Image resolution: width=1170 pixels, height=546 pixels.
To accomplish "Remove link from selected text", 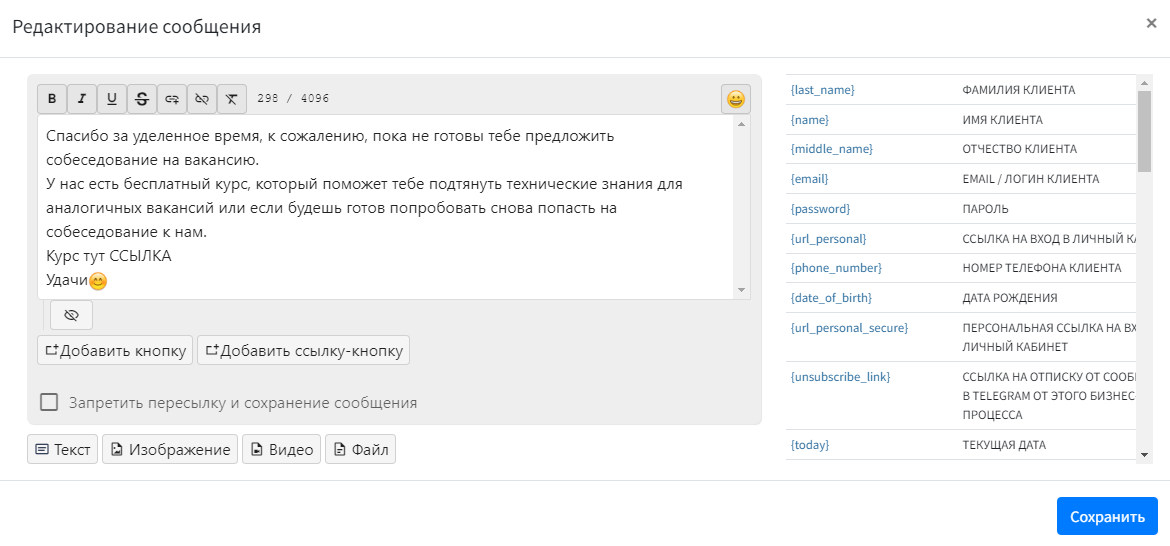I will 202,98.
